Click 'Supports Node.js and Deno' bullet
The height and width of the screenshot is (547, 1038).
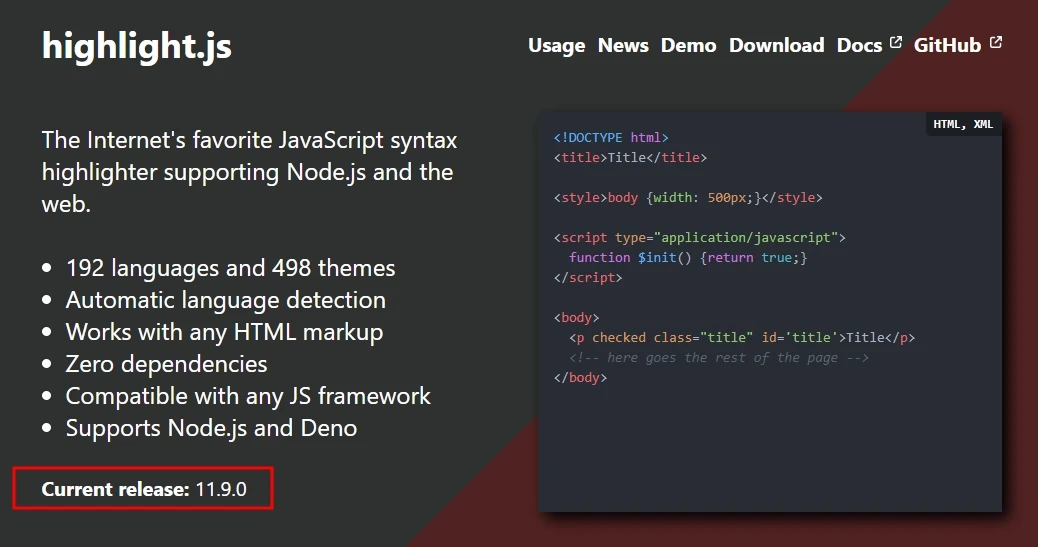pos(211,428)
